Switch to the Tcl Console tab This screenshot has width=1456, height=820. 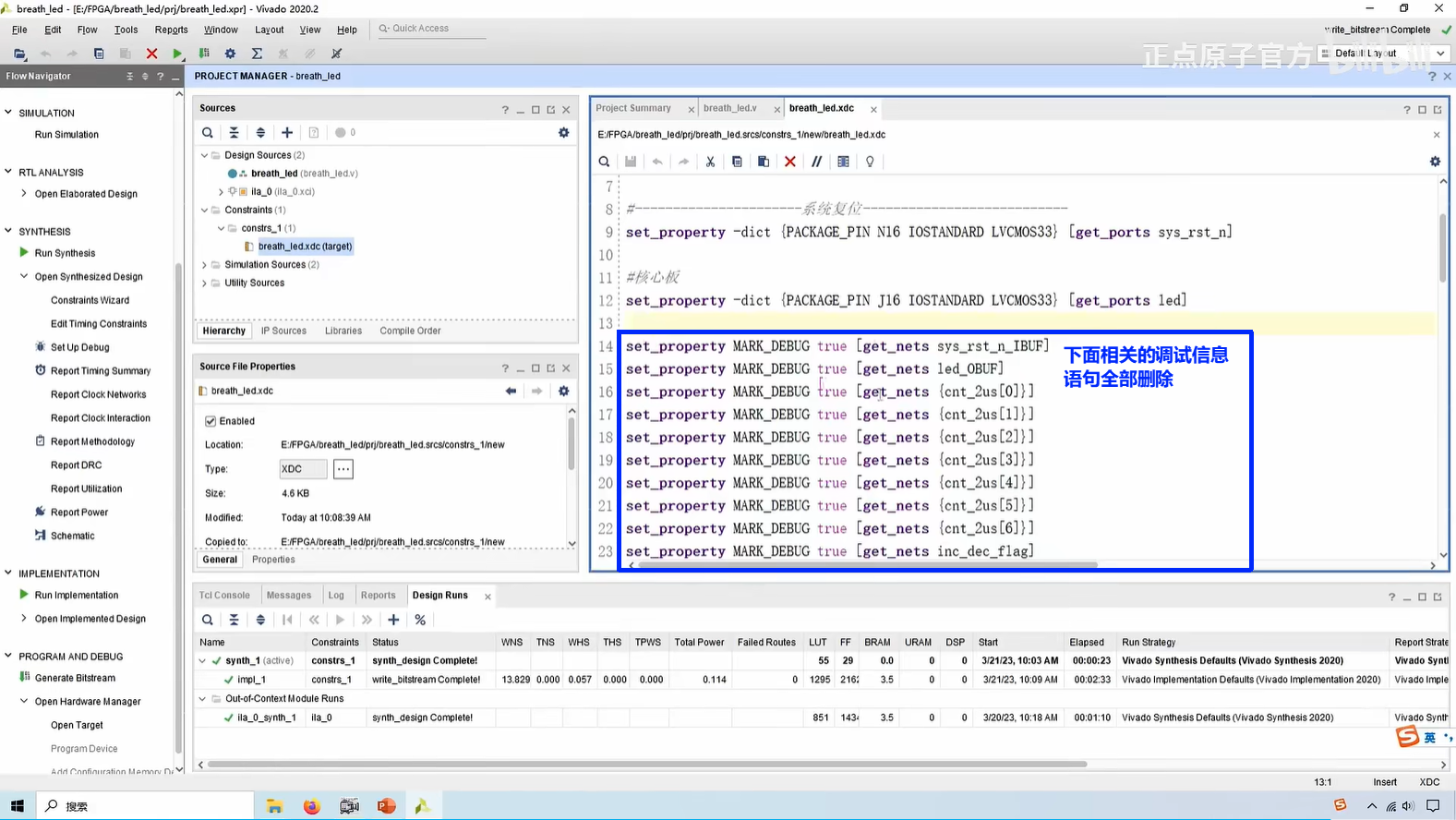(224, 596)
